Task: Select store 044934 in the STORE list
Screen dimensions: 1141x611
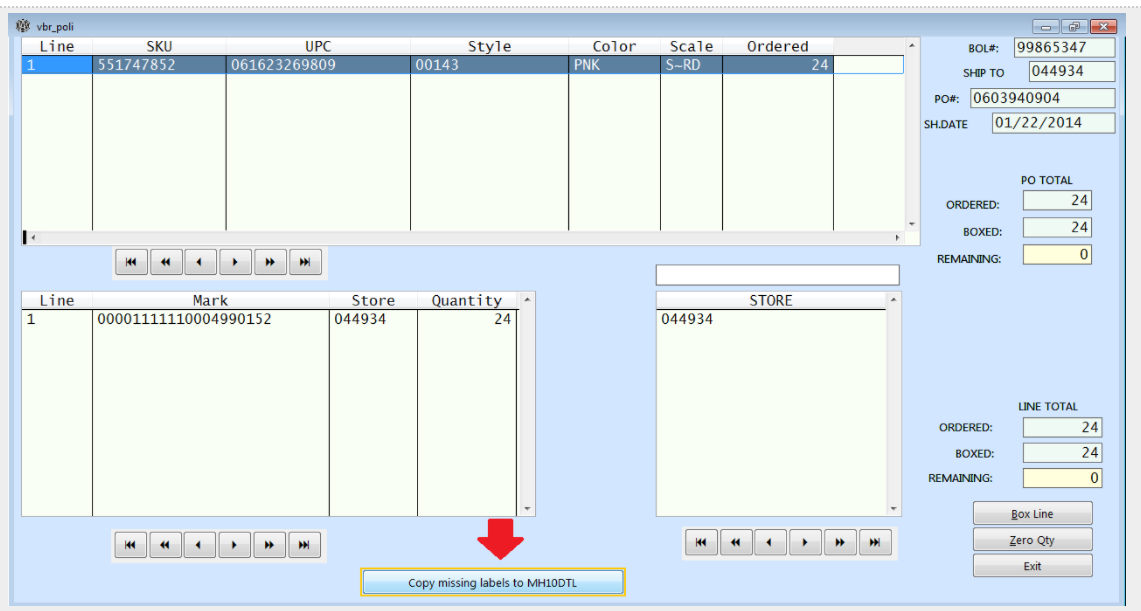Action: tap(688, 318)
